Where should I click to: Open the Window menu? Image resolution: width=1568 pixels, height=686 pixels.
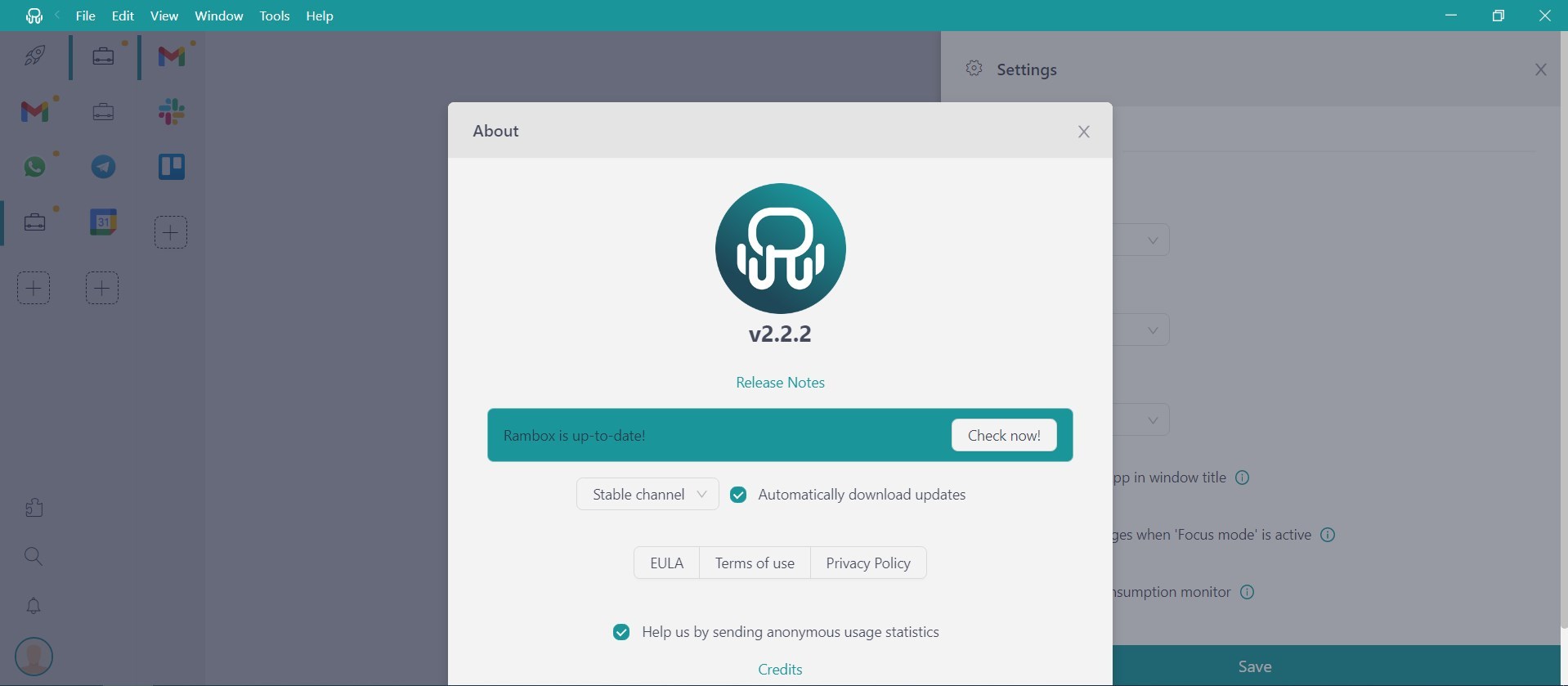(219, 16)
